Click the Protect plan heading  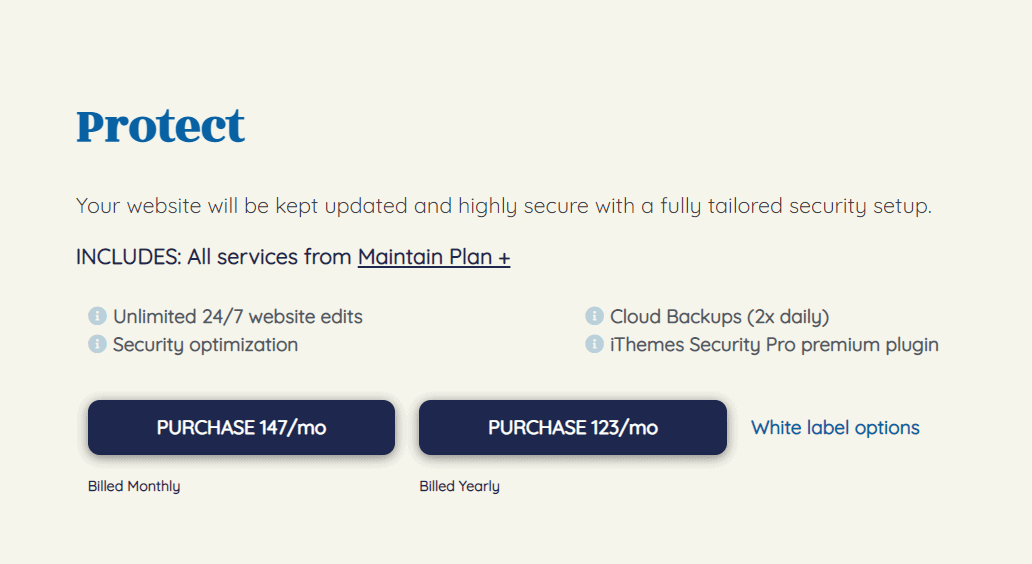click(161, 127)
